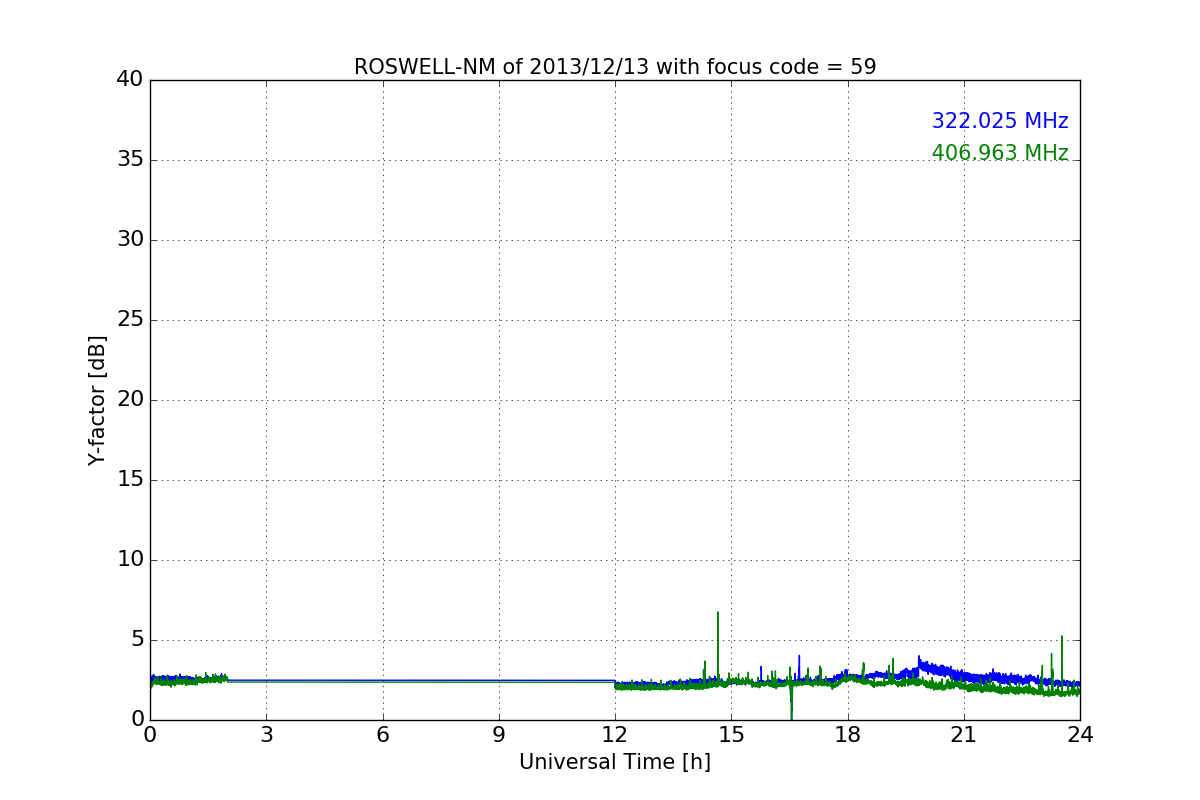1200x800 pixels.
Task: Click the x-axis tick label 3
Action: coord(266,735)
